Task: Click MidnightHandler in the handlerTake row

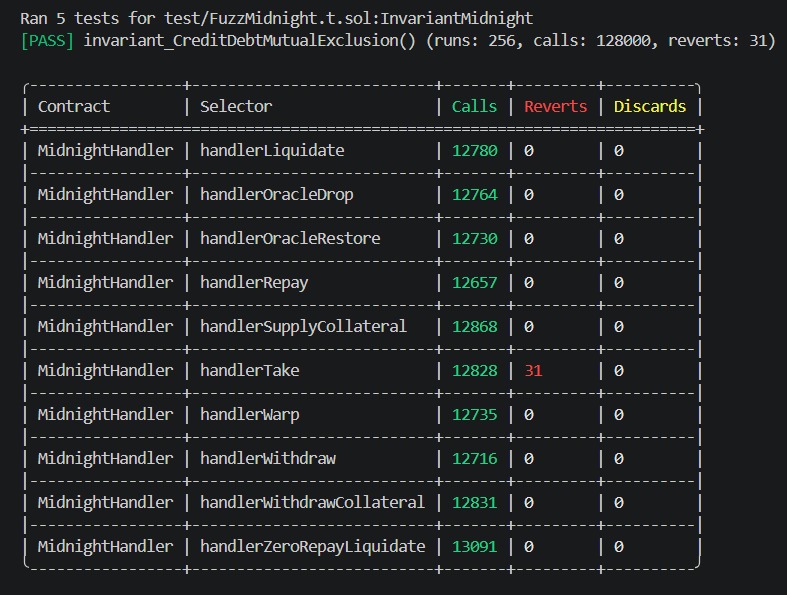Action: point(105,371)
